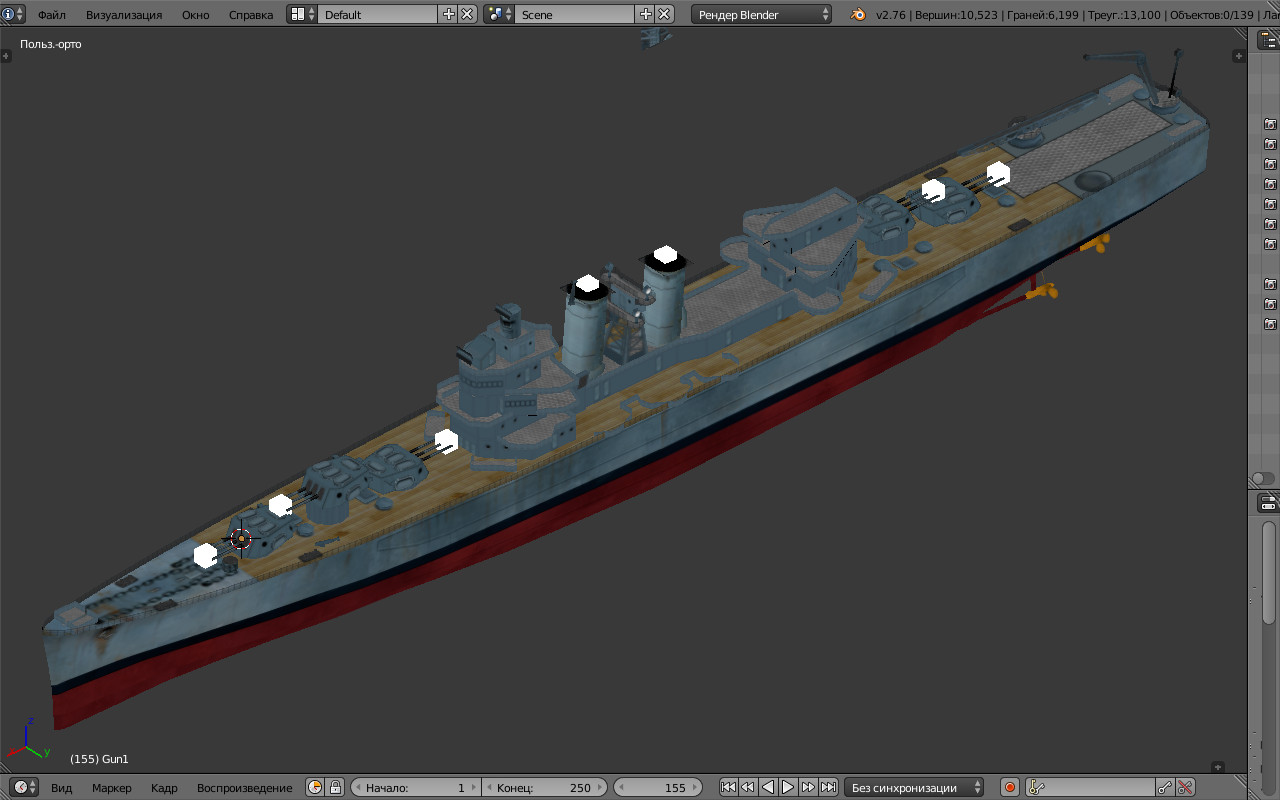Delete the current Scene with X button
Viewport: 1280px width, 800px height.
[663, 14]
